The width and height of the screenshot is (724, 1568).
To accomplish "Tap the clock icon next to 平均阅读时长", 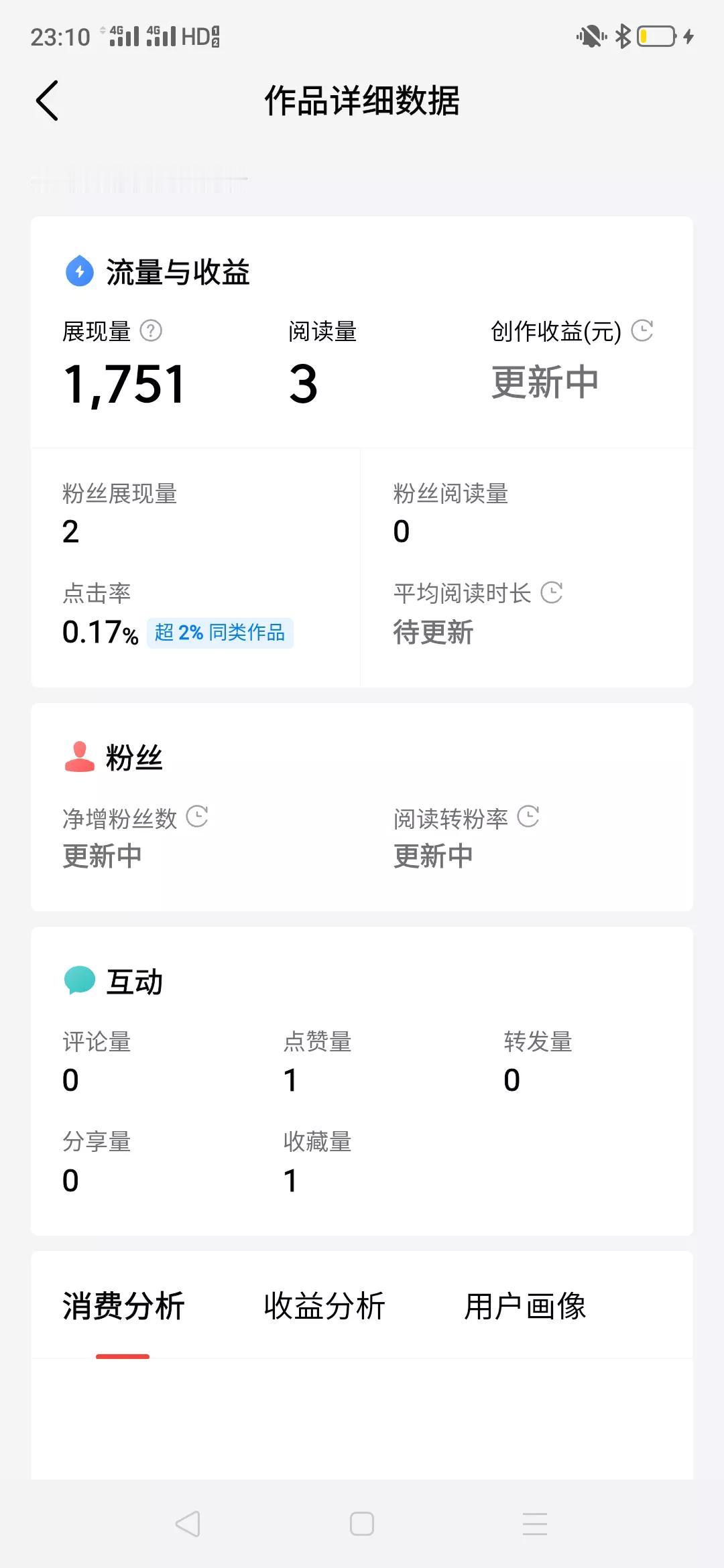I will click(x=551, y=592).
